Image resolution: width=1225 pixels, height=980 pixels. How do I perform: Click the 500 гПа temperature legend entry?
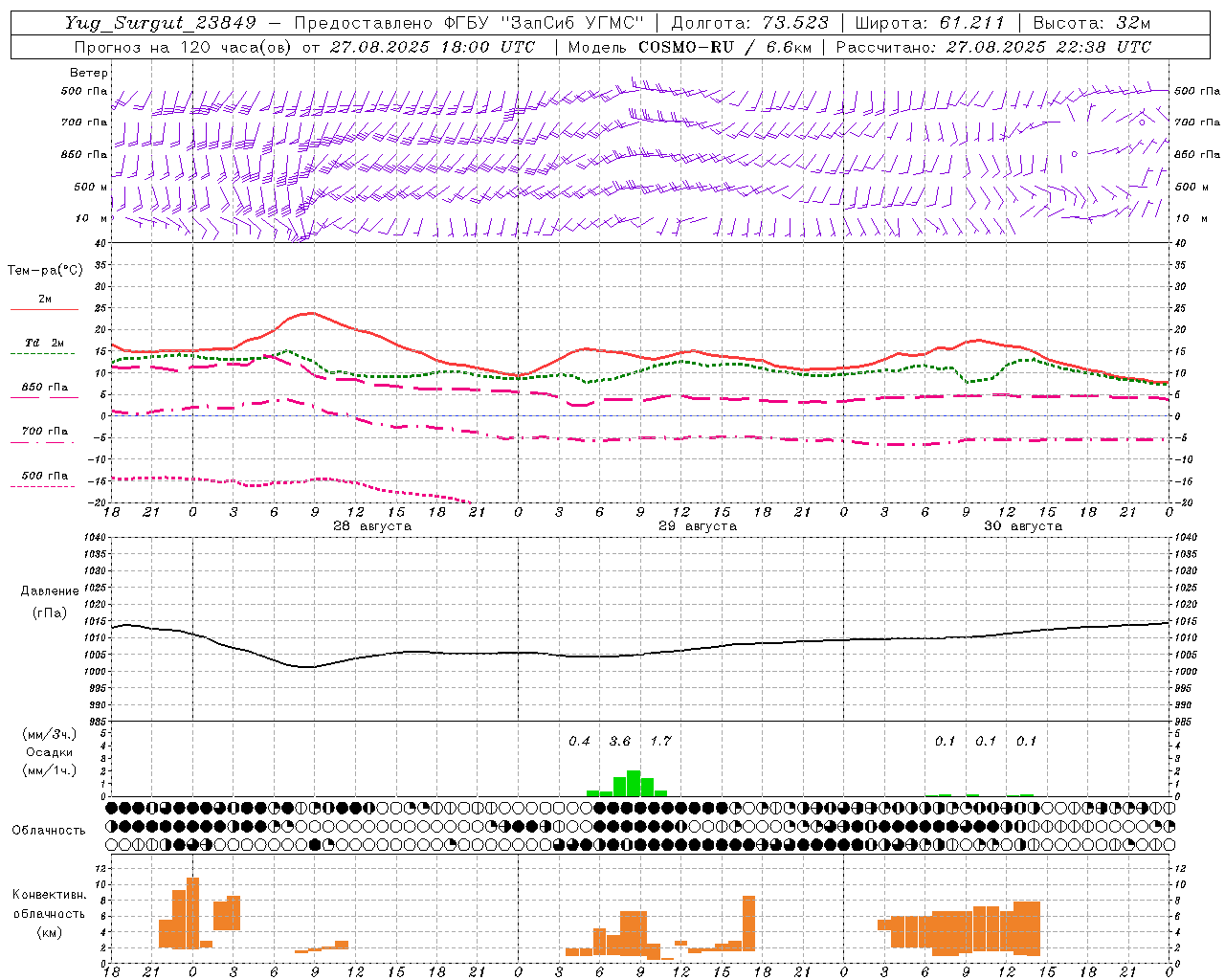pyautogui.click(x=45, y=476)
